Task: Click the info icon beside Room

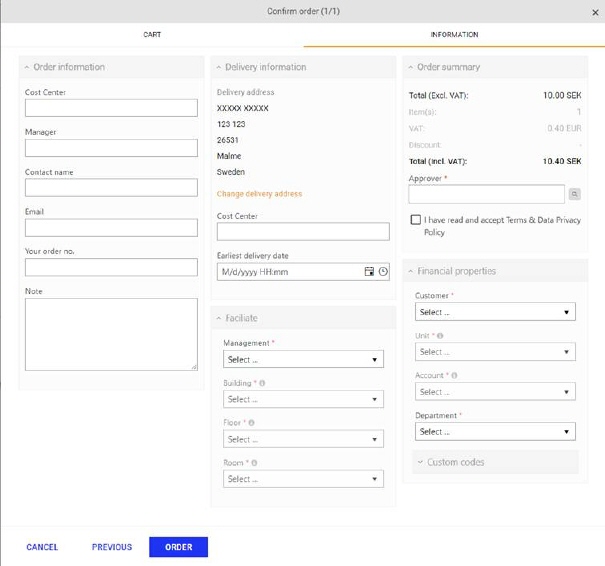Action: (255, 463)
